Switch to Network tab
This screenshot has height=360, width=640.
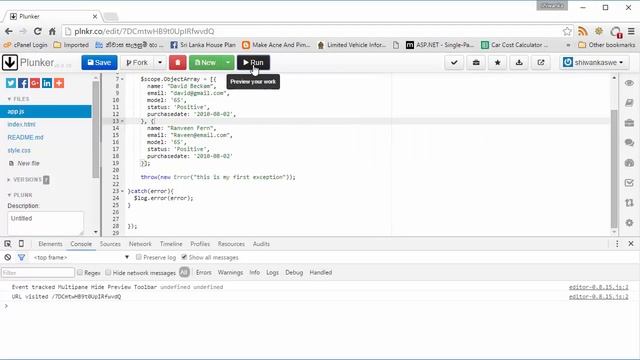tap(140, 244)
